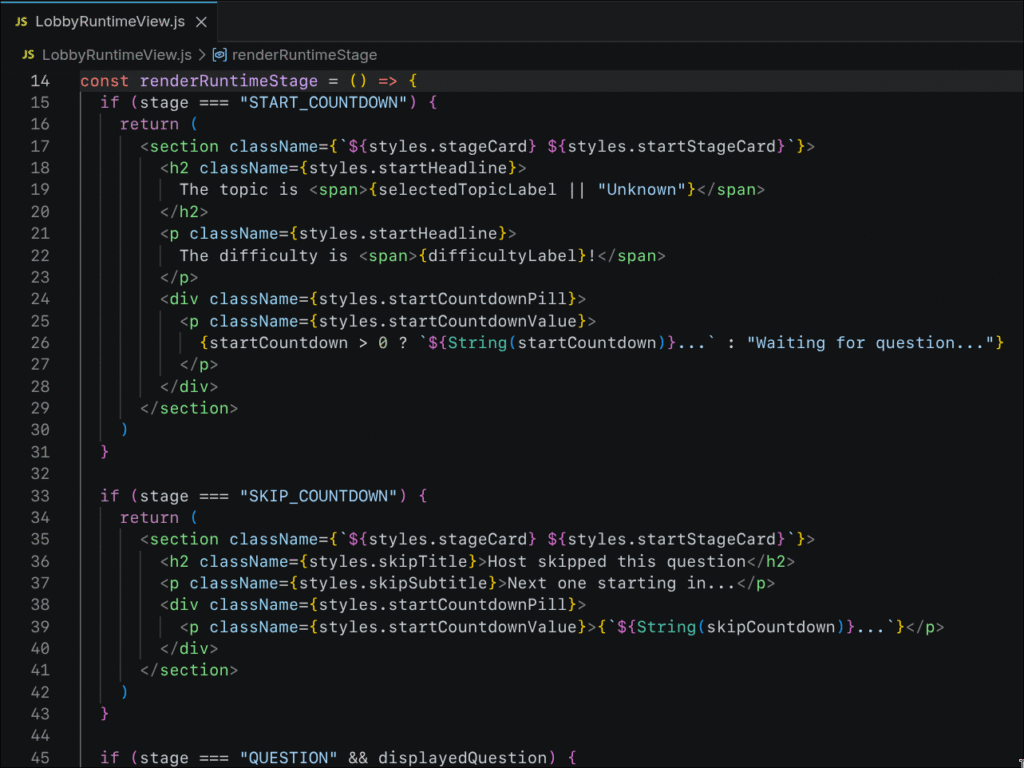Close the LobbyRuntimeView.js tab

click(201, 22)
